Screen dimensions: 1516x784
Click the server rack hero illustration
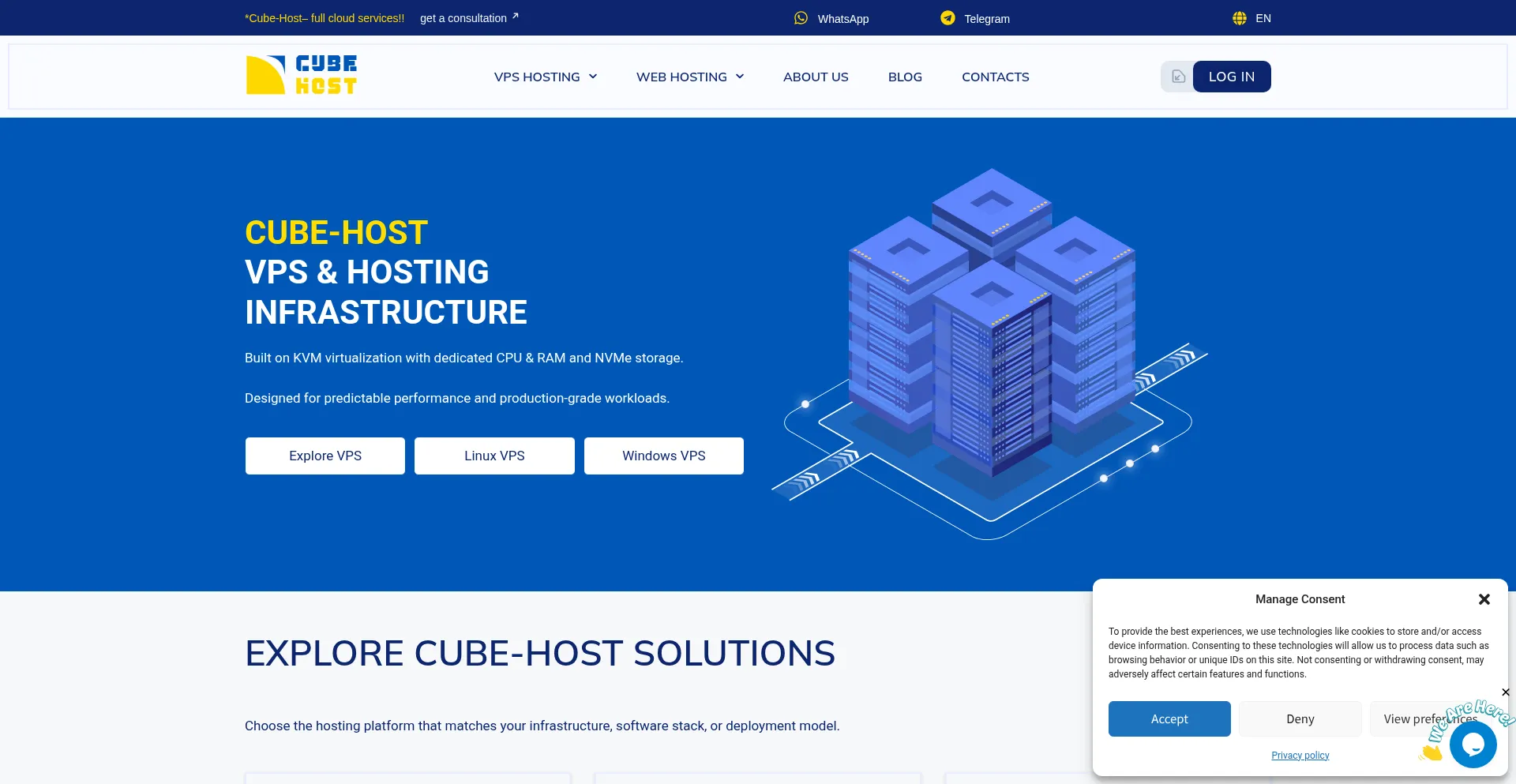tap(989, 354)
